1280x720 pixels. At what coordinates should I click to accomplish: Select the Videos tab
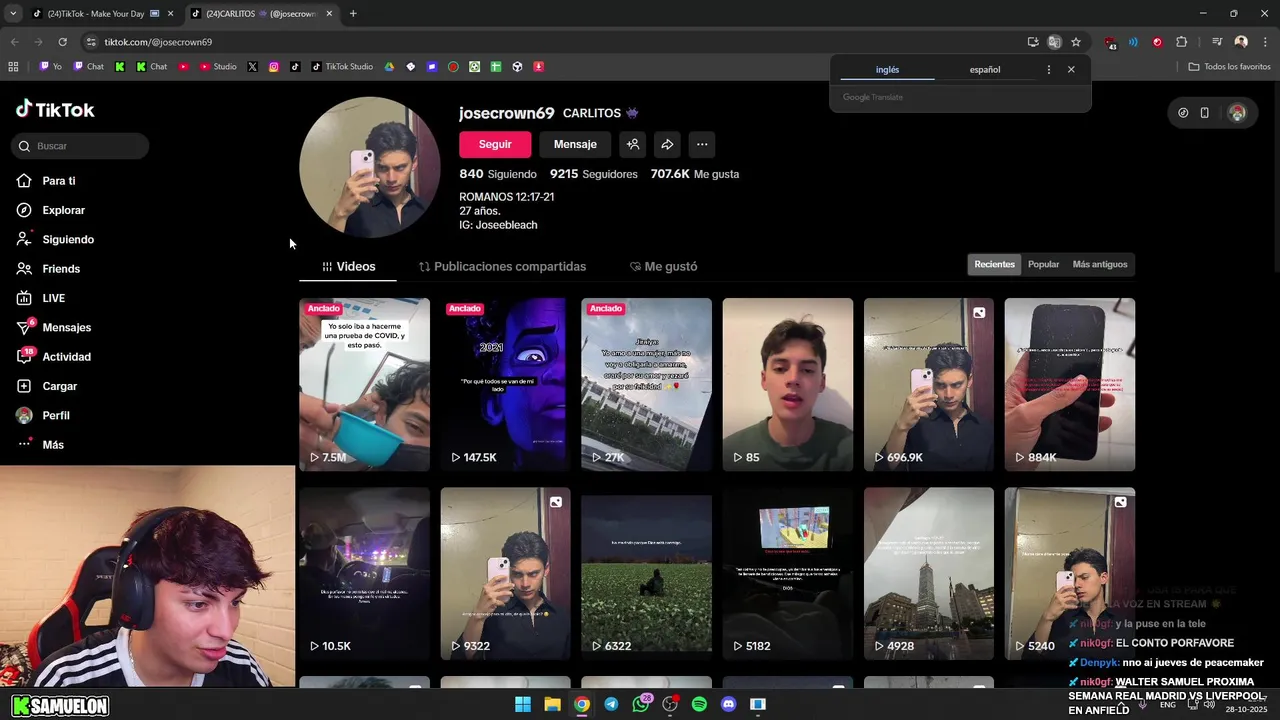[x=348, y=267]
